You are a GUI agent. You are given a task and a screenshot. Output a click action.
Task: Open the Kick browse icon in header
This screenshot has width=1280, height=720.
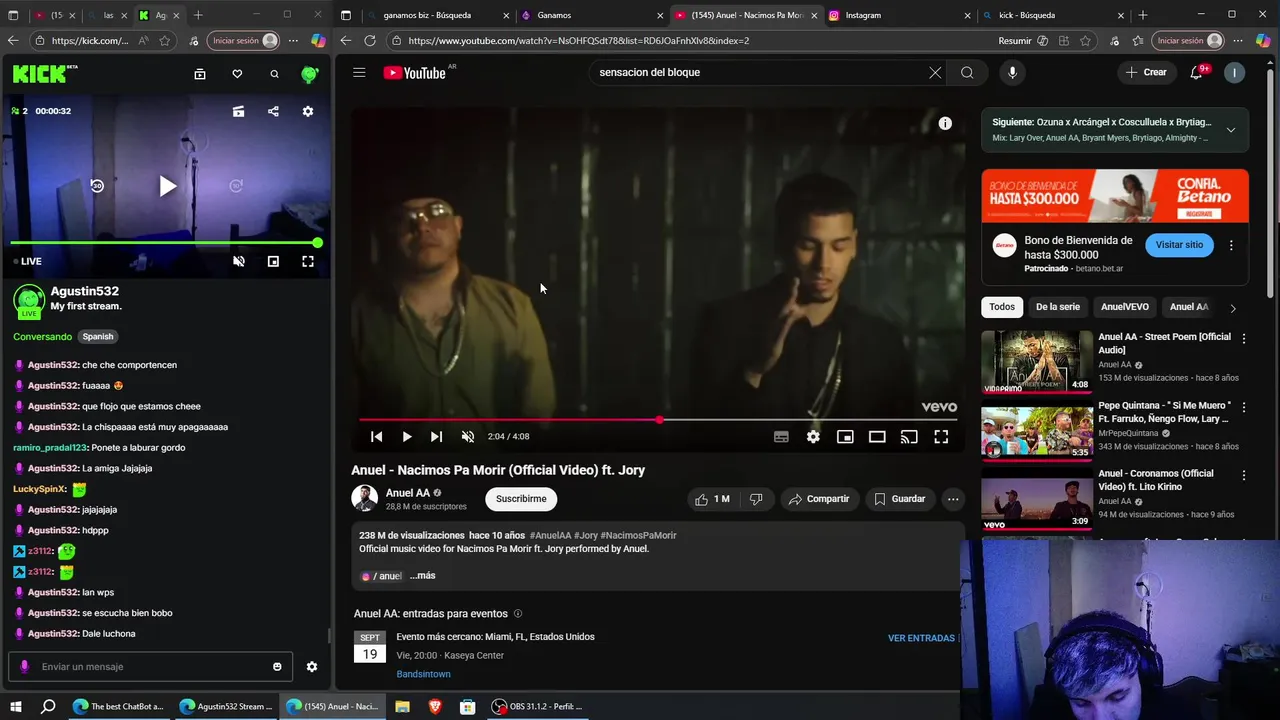click(200, 74)
